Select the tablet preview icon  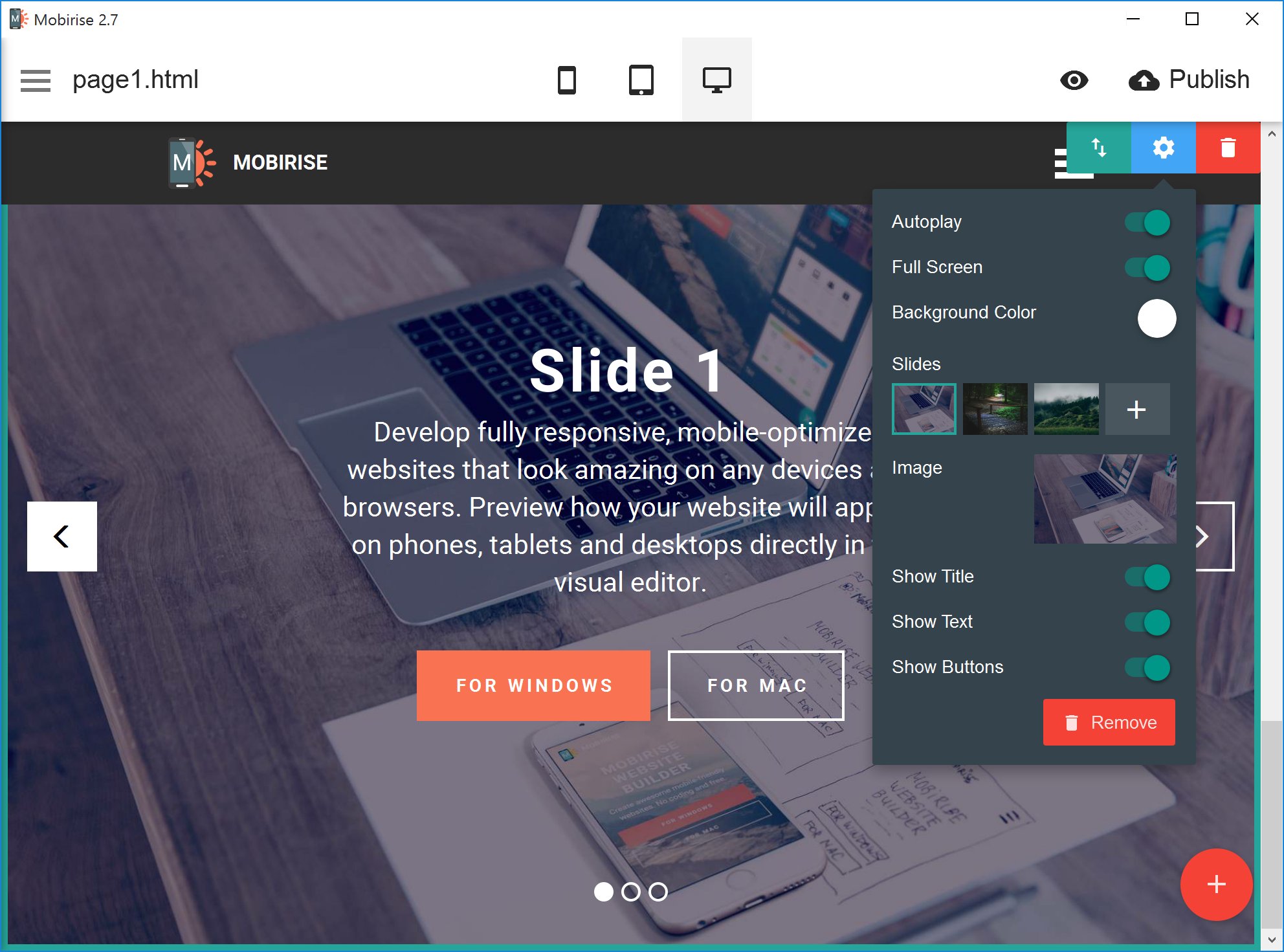(641, 80)
